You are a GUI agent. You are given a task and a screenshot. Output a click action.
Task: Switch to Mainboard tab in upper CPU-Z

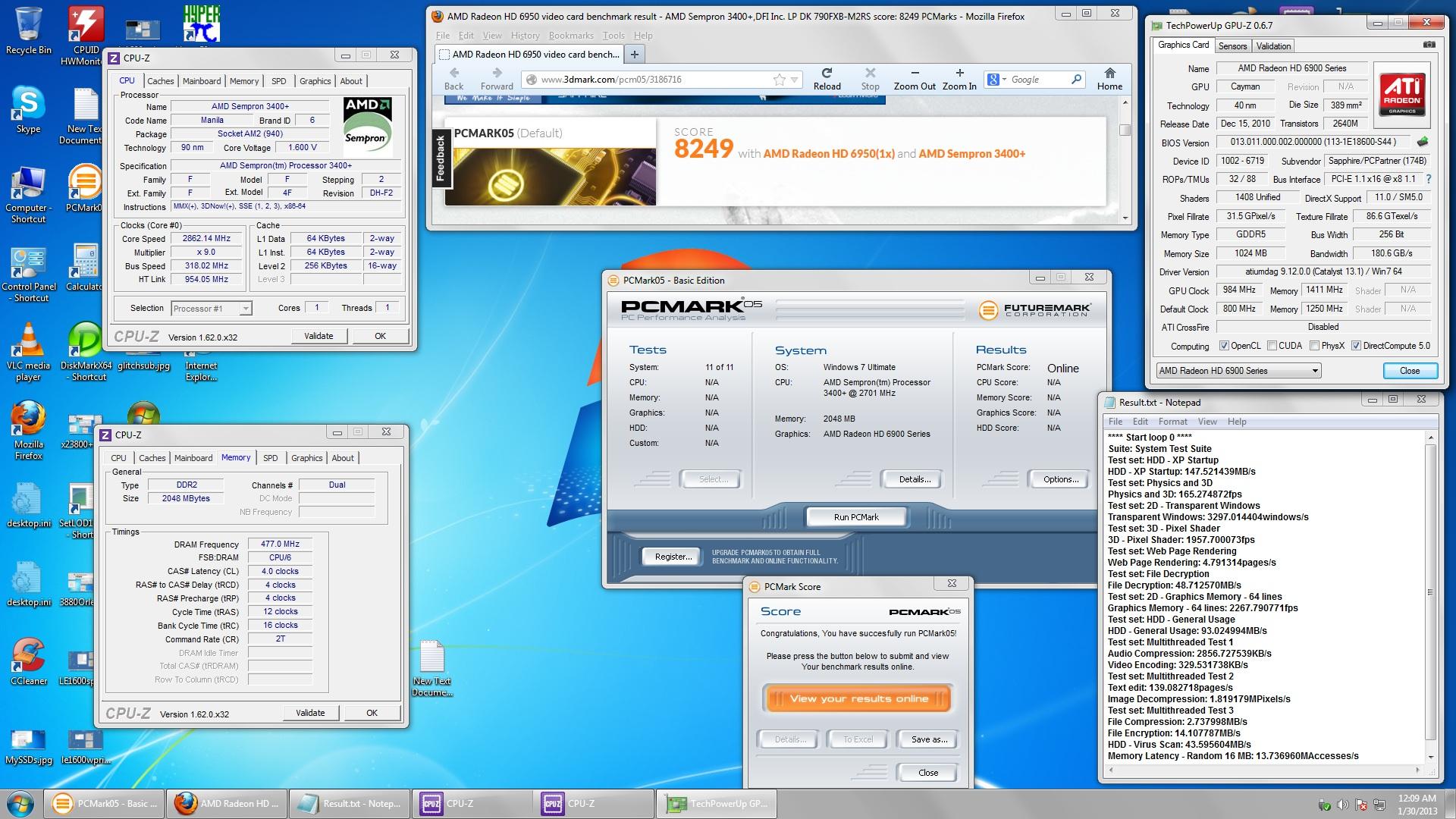pyautogui.click(x=202, y=81)
